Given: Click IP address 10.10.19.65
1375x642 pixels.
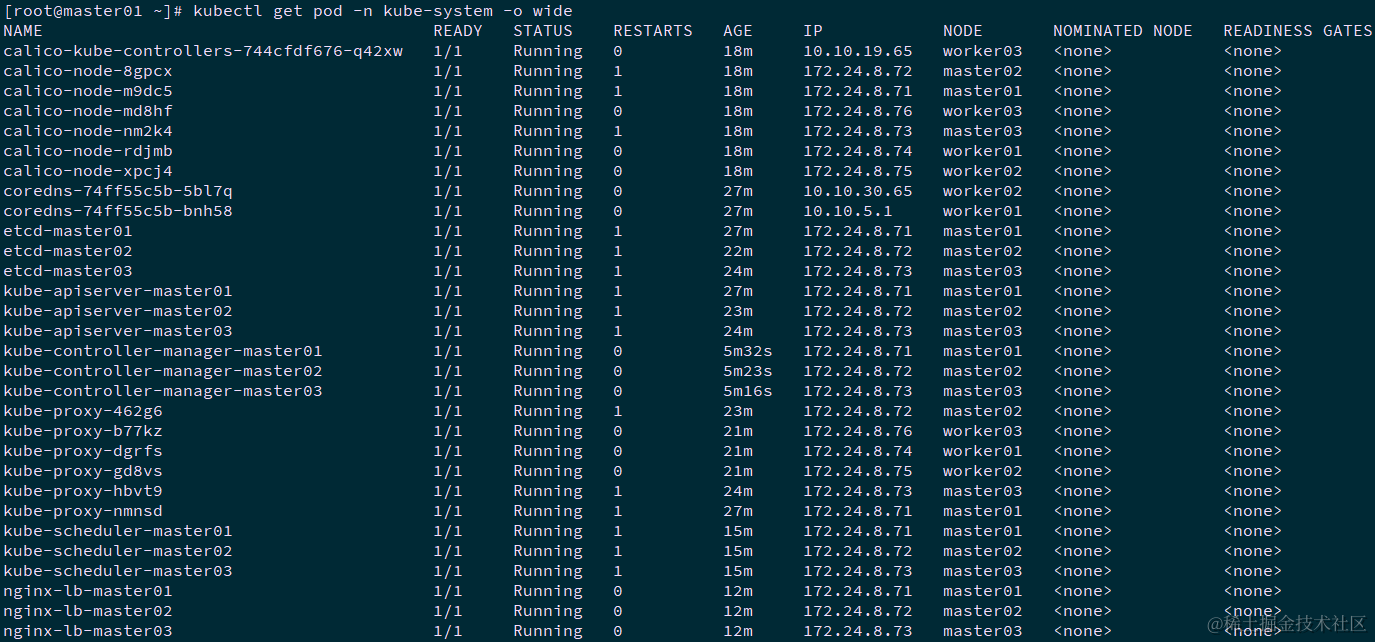Looking at the screenshot, I should tap(858, 51).
